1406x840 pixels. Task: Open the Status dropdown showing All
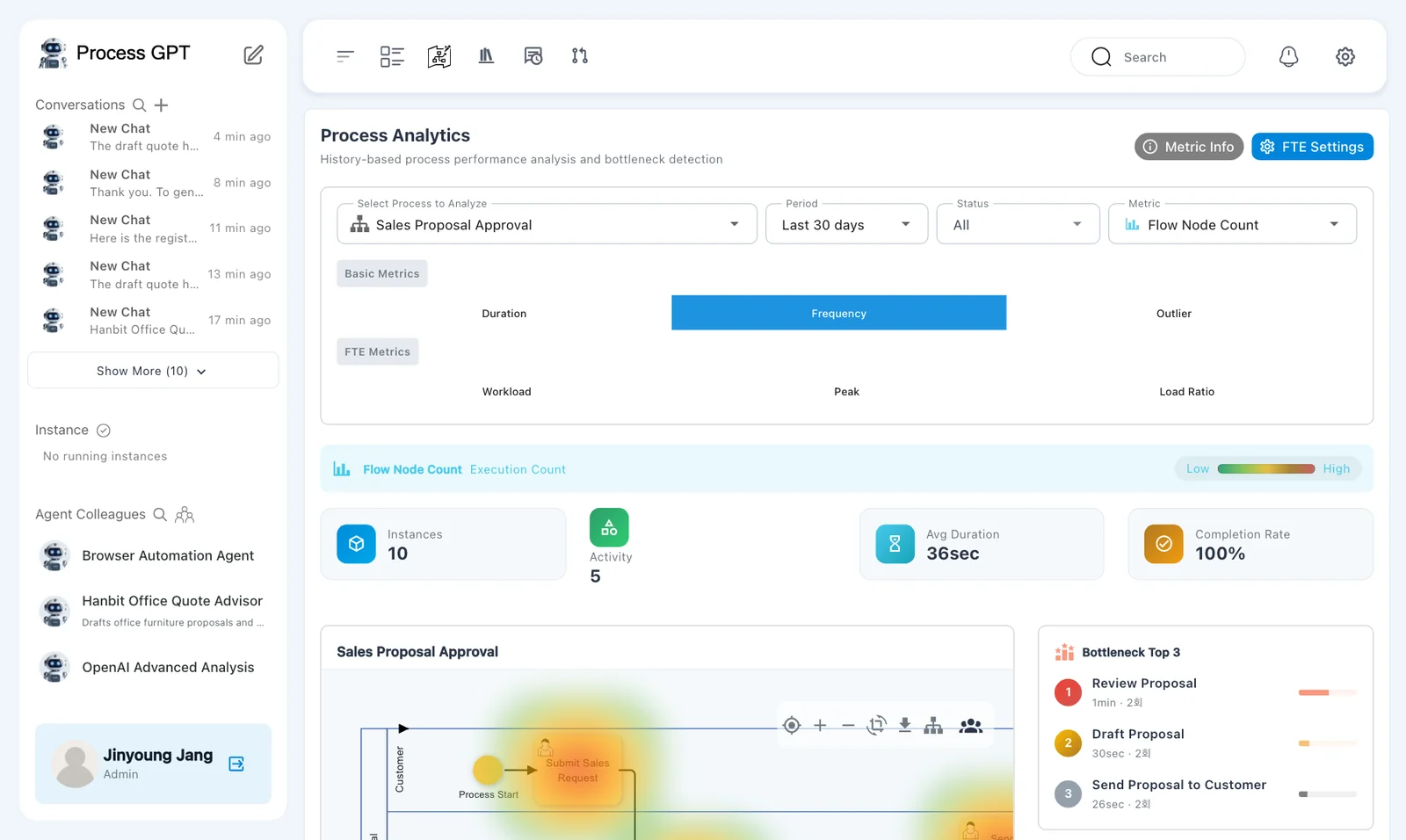(x=1018, y=224)
